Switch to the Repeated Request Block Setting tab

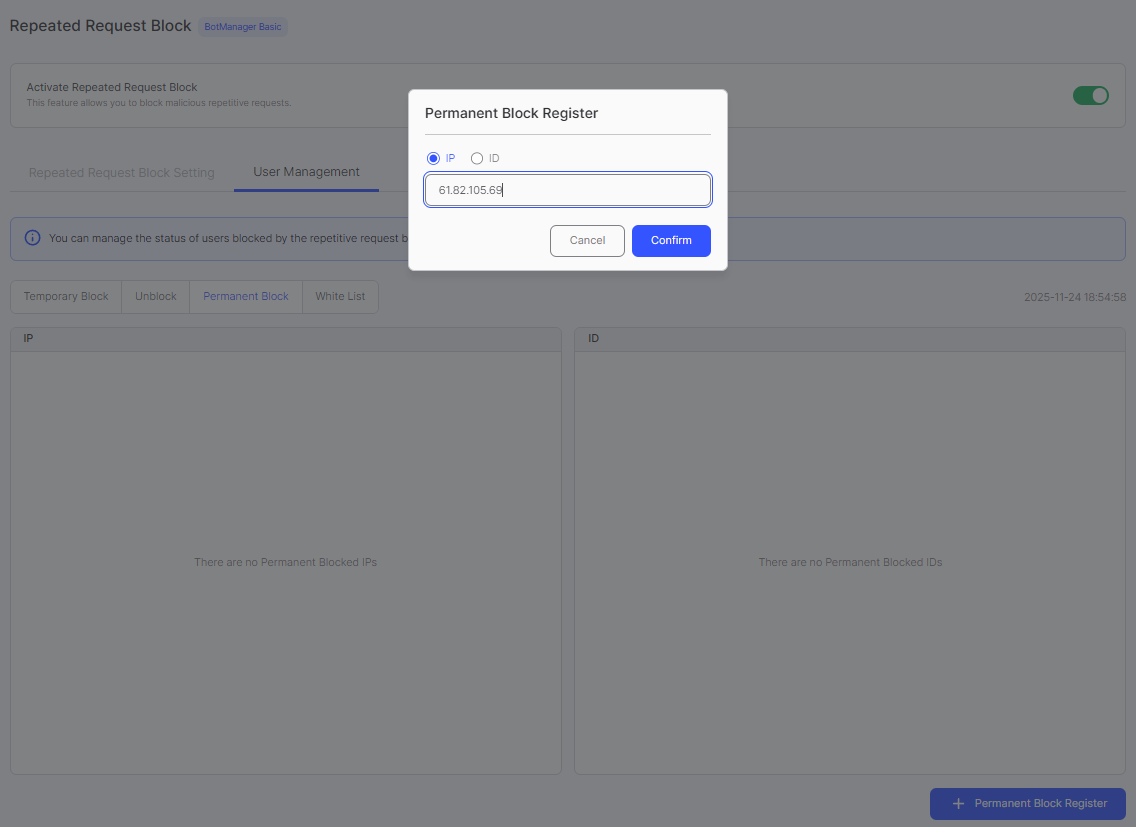(120, 172)
